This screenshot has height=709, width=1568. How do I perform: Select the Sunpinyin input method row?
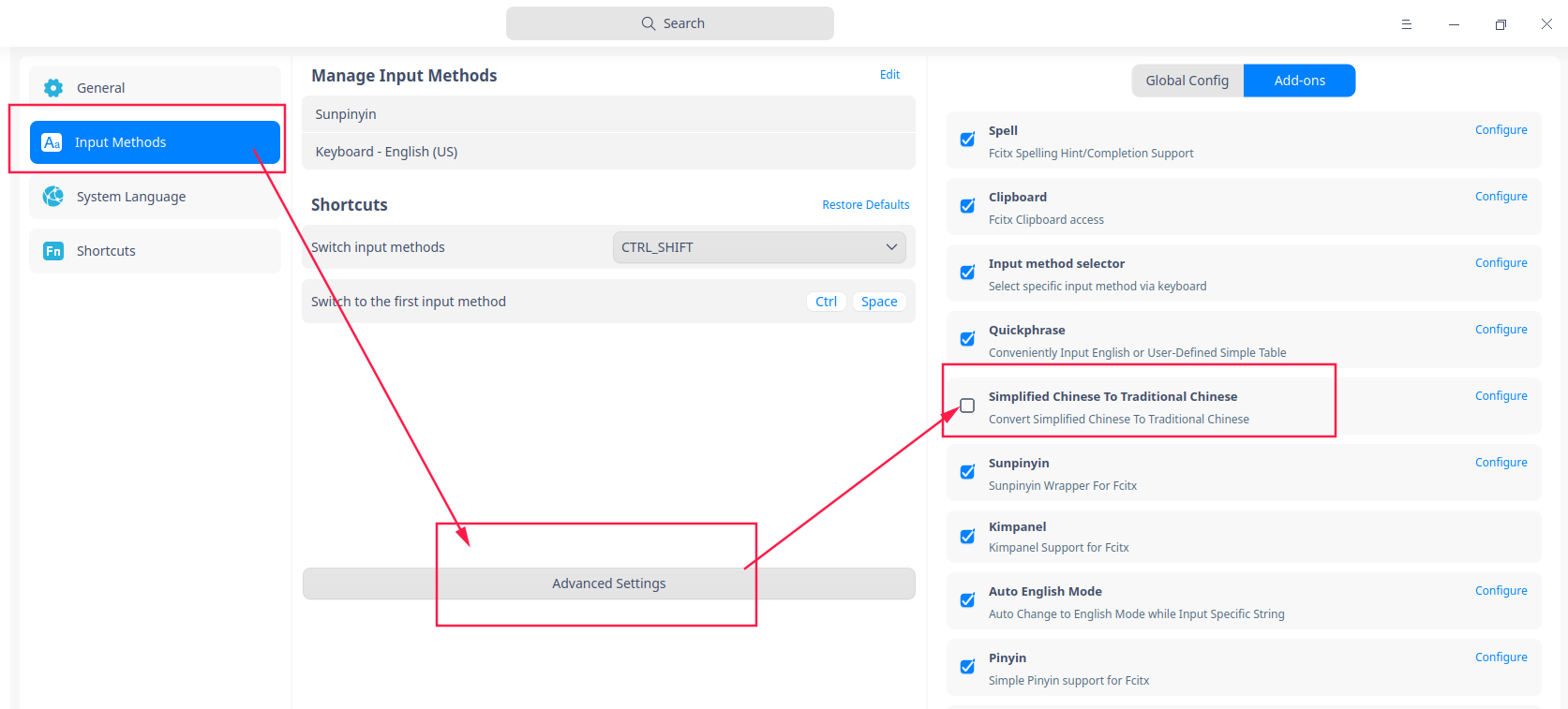(608, 114)
